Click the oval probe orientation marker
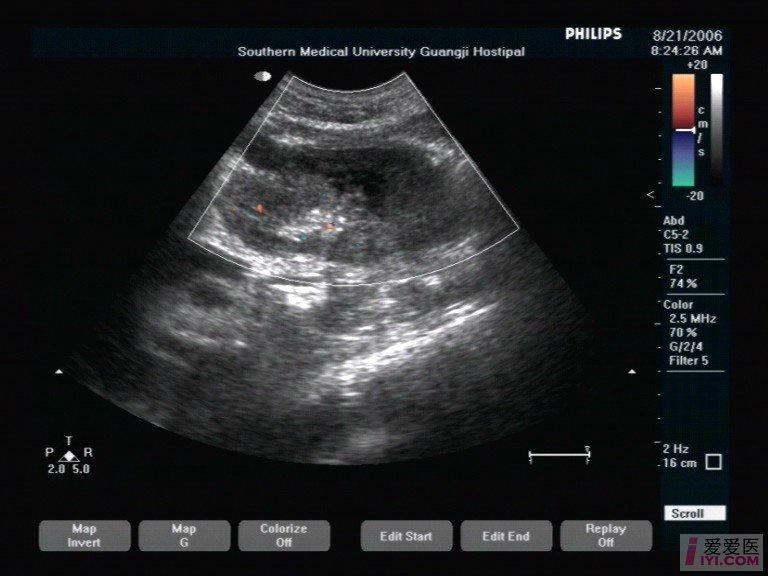This screenshot has width=768, height=576. [264, 75]
